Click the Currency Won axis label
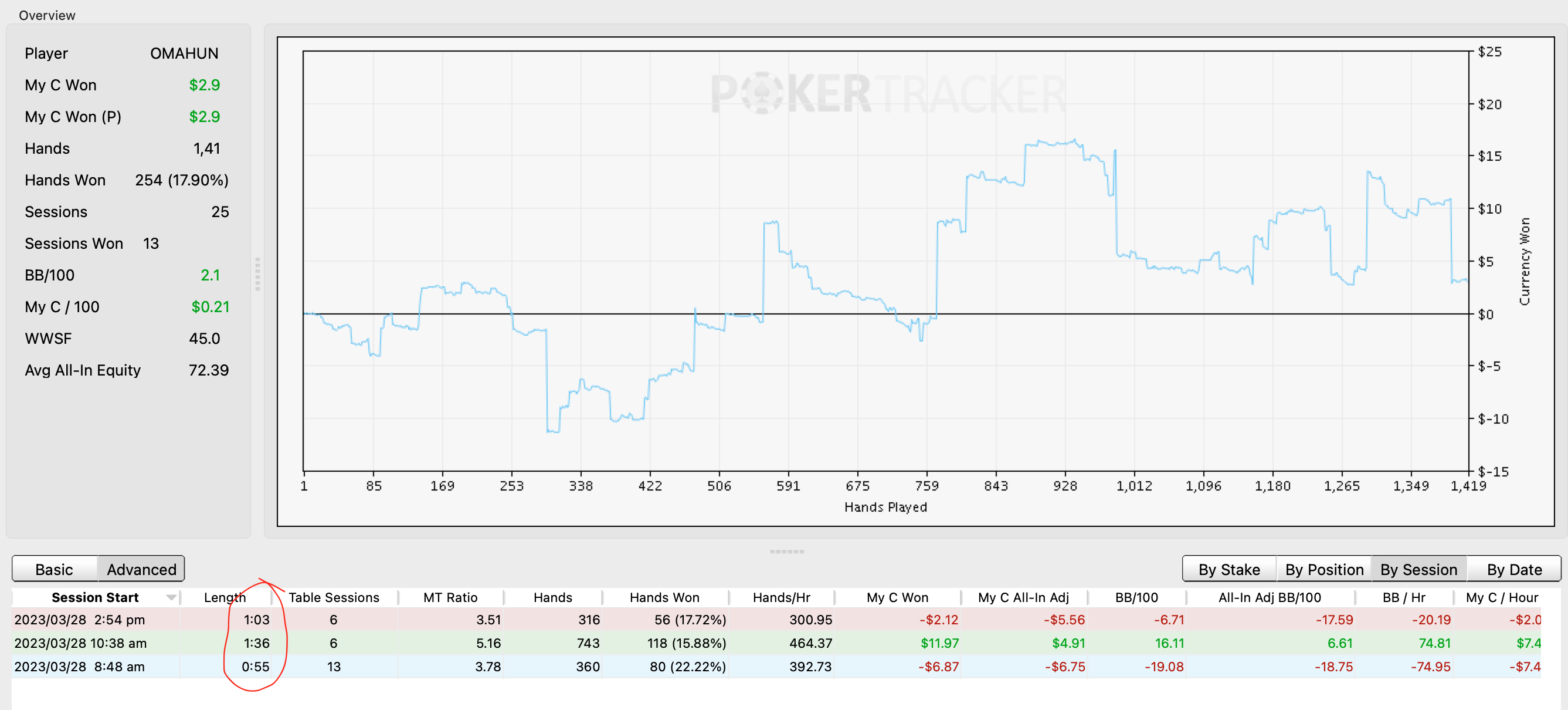 1523,261
